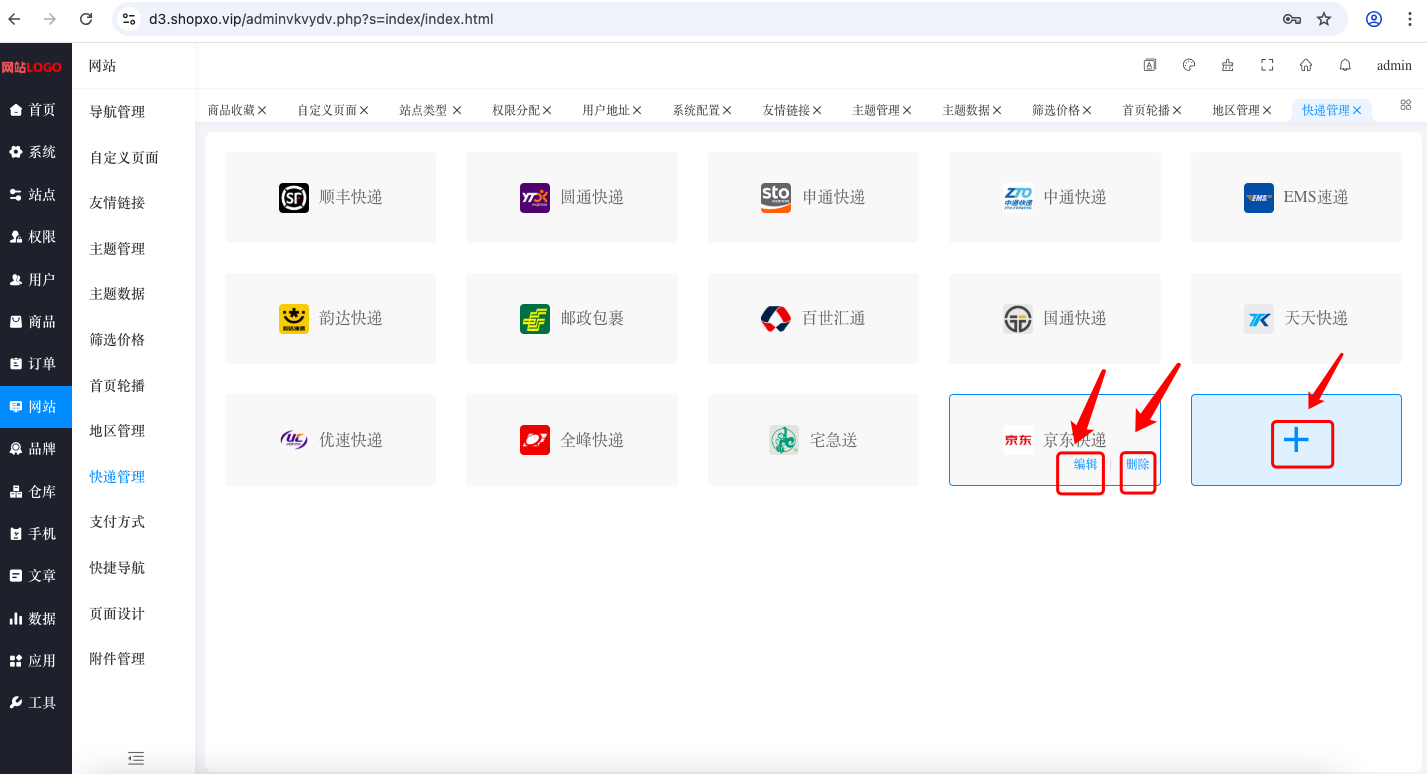Viewport: 1427px width, 774px height.
Task: Delete the 京东快递 entry
Action: tap(1138, 465)
